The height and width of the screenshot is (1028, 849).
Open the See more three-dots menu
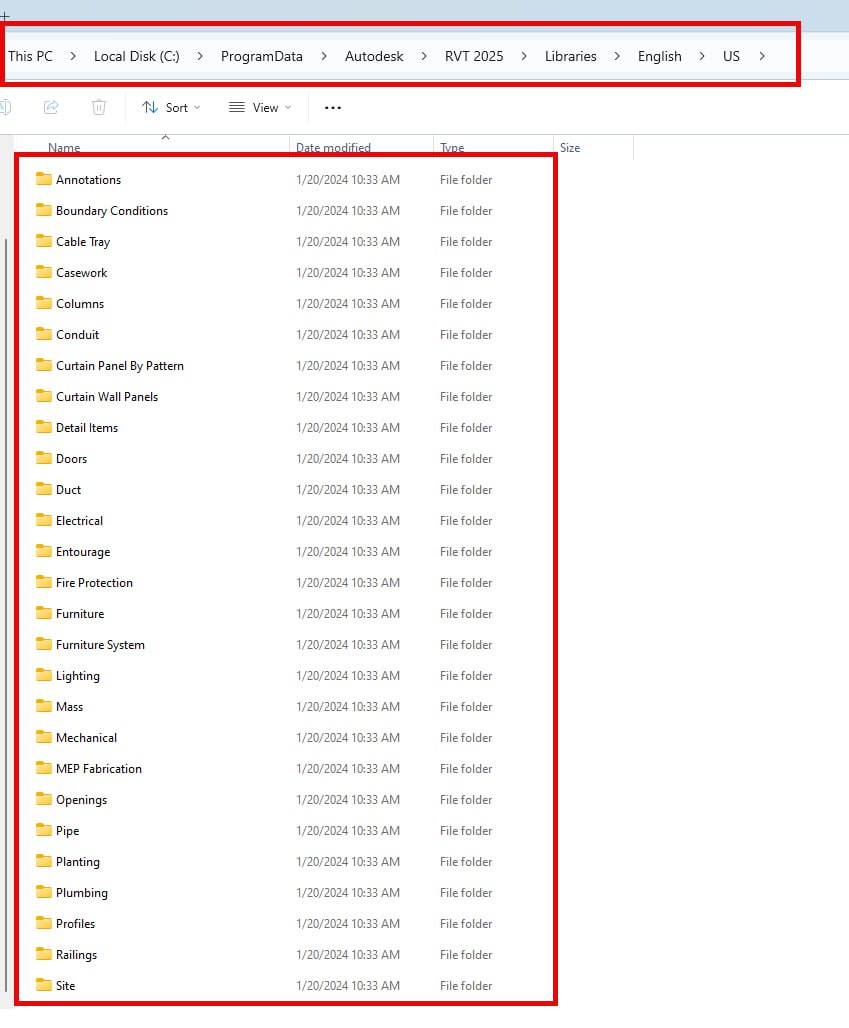[x=333, y=108]
